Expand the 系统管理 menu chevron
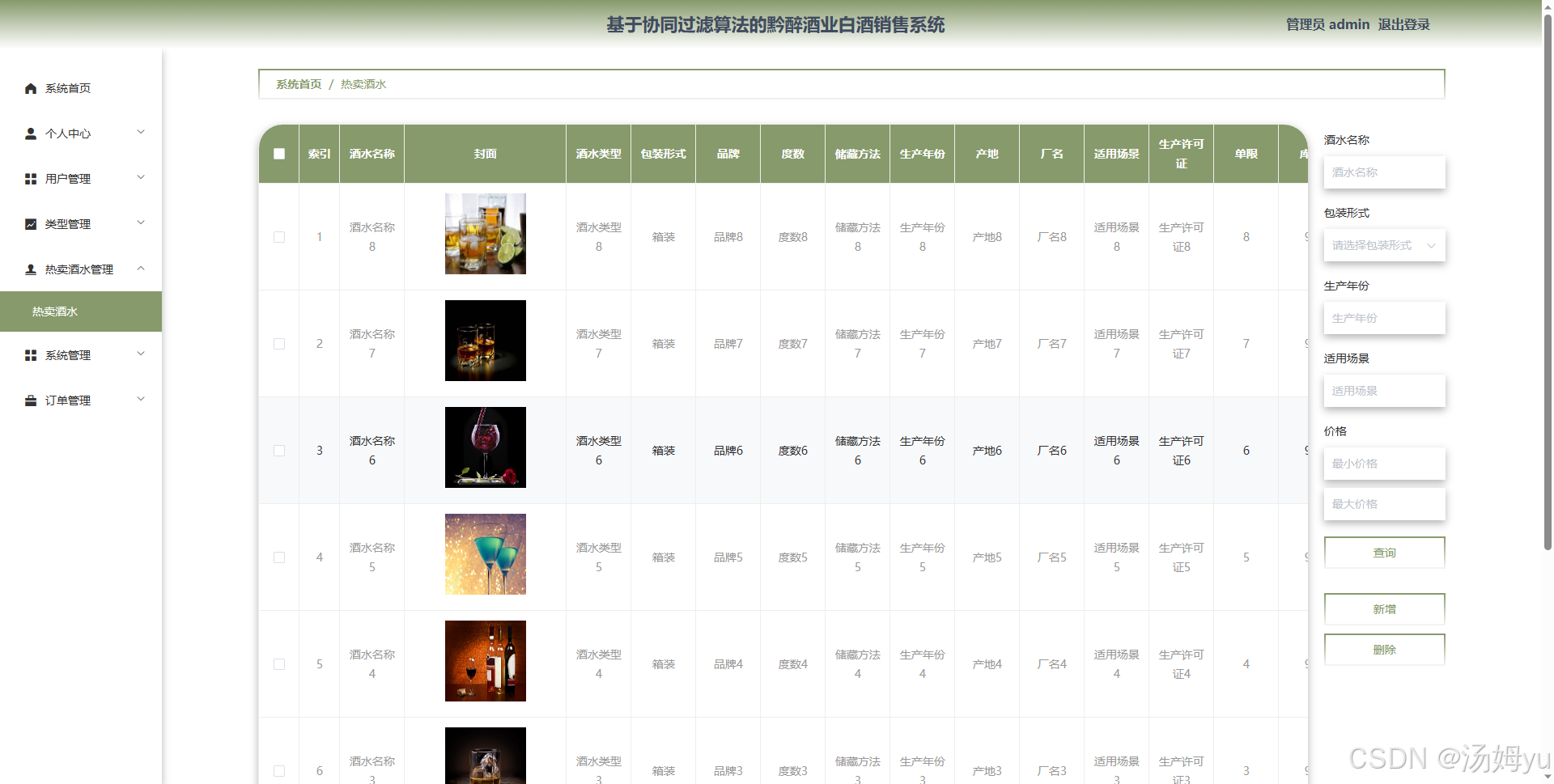Image resolution: width=1554 pixels, height=784 pixels. click(x=141, y=354)
